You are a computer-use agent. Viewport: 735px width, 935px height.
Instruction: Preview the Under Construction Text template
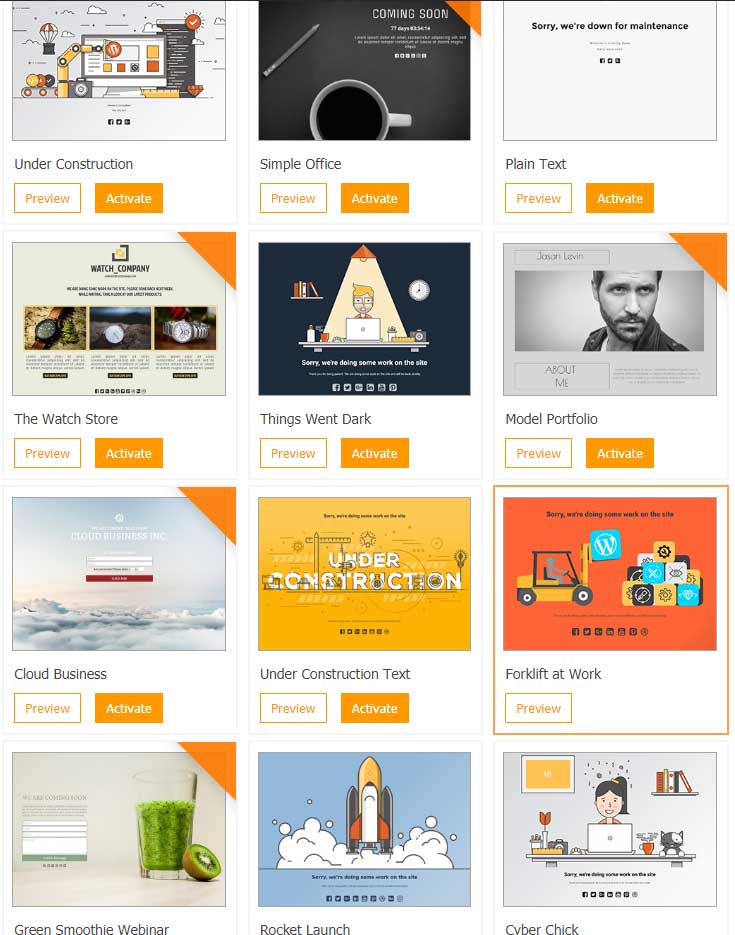tap(293, 708)
